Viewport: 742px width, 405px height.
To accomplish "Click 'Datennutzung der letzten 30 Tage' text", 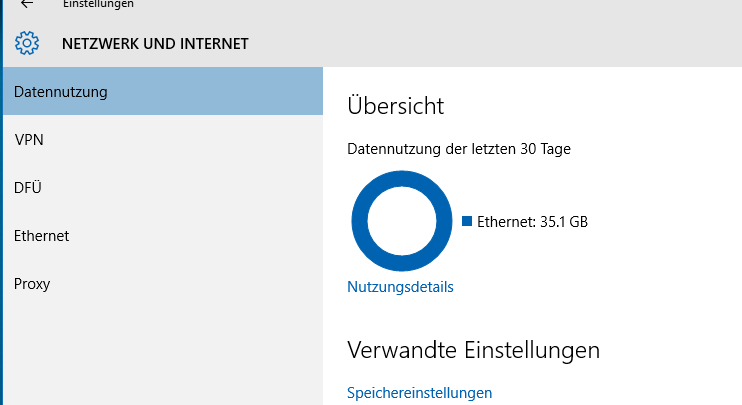I will (x=459, y=149).
